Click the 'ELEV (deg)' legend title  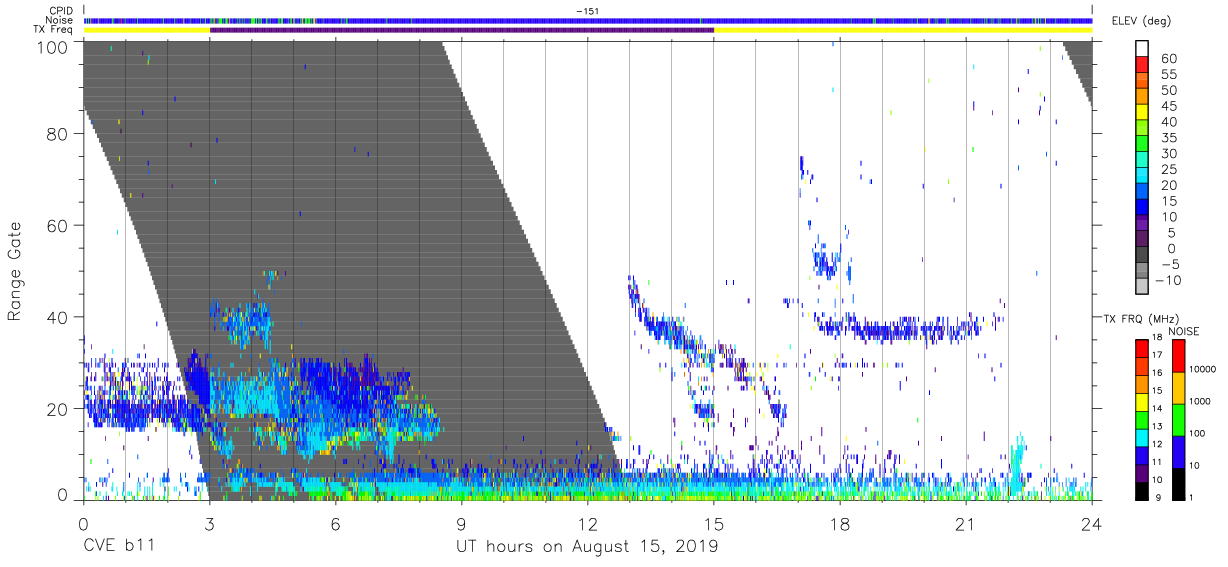[x=1142, y=21]
